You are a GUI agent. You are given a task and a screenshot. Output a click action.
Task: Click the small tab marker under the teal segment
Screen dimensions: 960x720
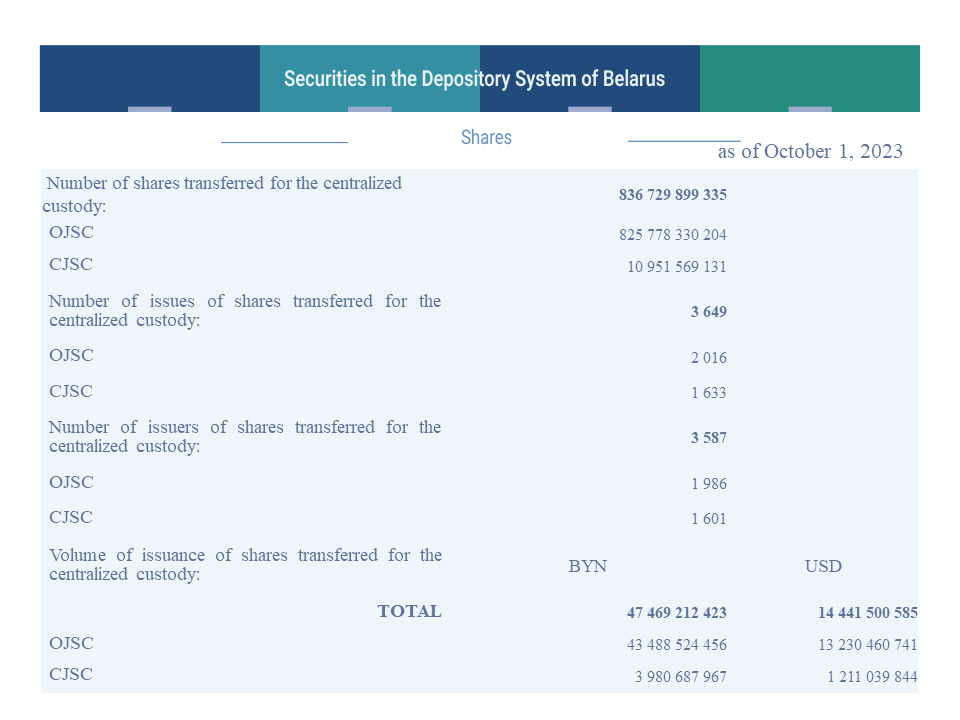pos(370,109)
